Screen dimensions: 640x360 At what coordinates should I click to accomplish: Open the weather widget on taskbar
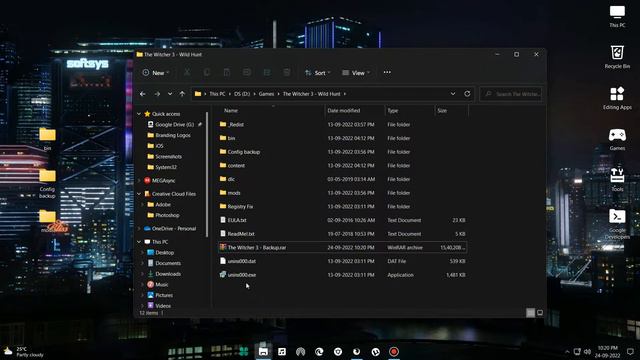pyautogui.click(x=23, y=352)
